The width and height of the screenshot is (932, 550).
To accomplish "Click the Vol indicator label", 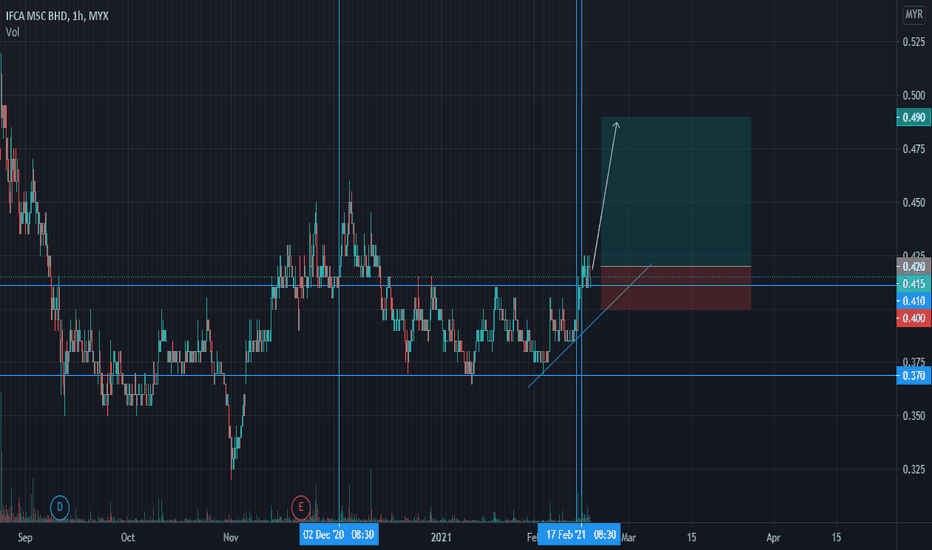I will pos(12,32).
